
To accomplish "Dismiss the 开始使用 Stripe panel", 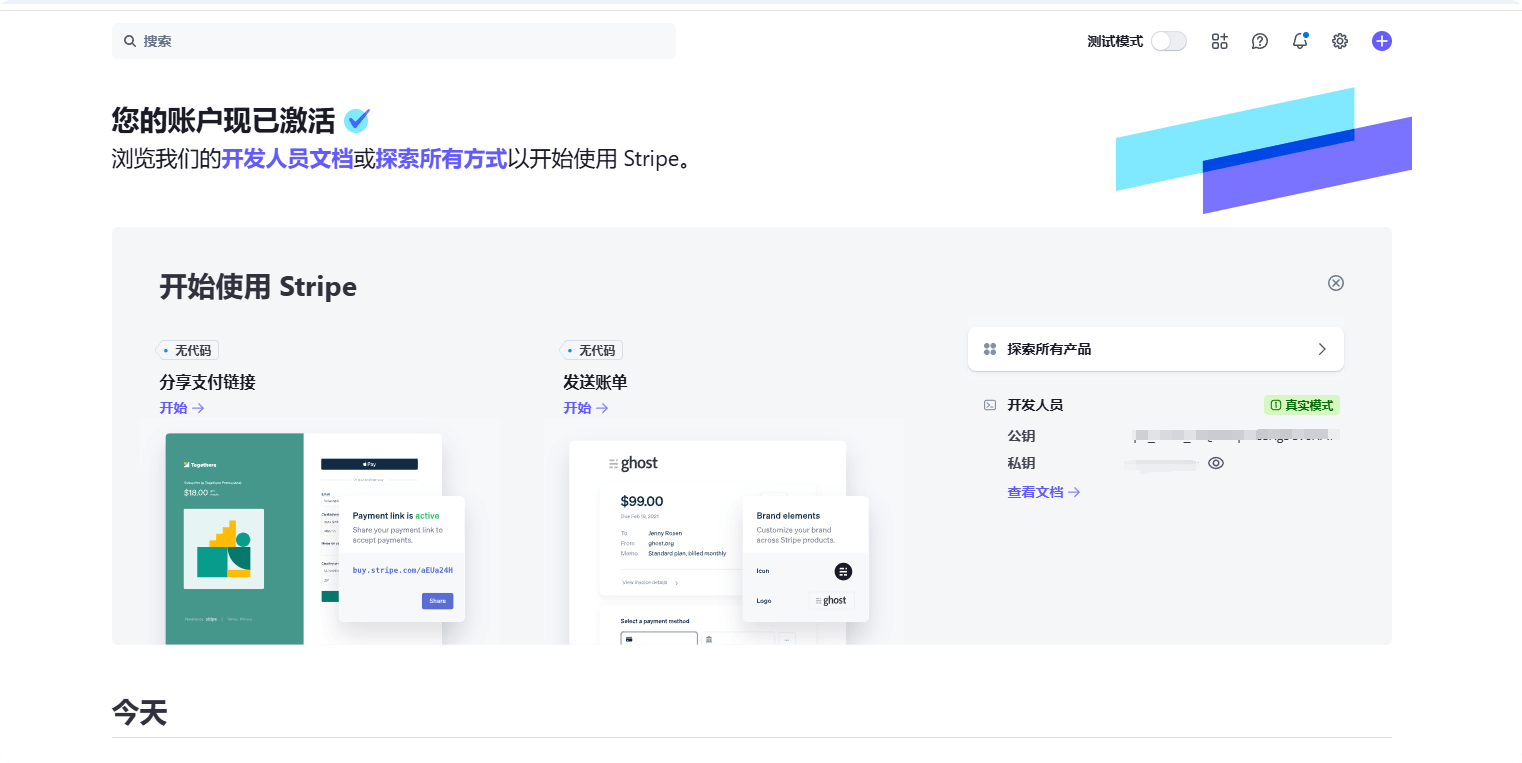I will click(x=1335, y=283).
